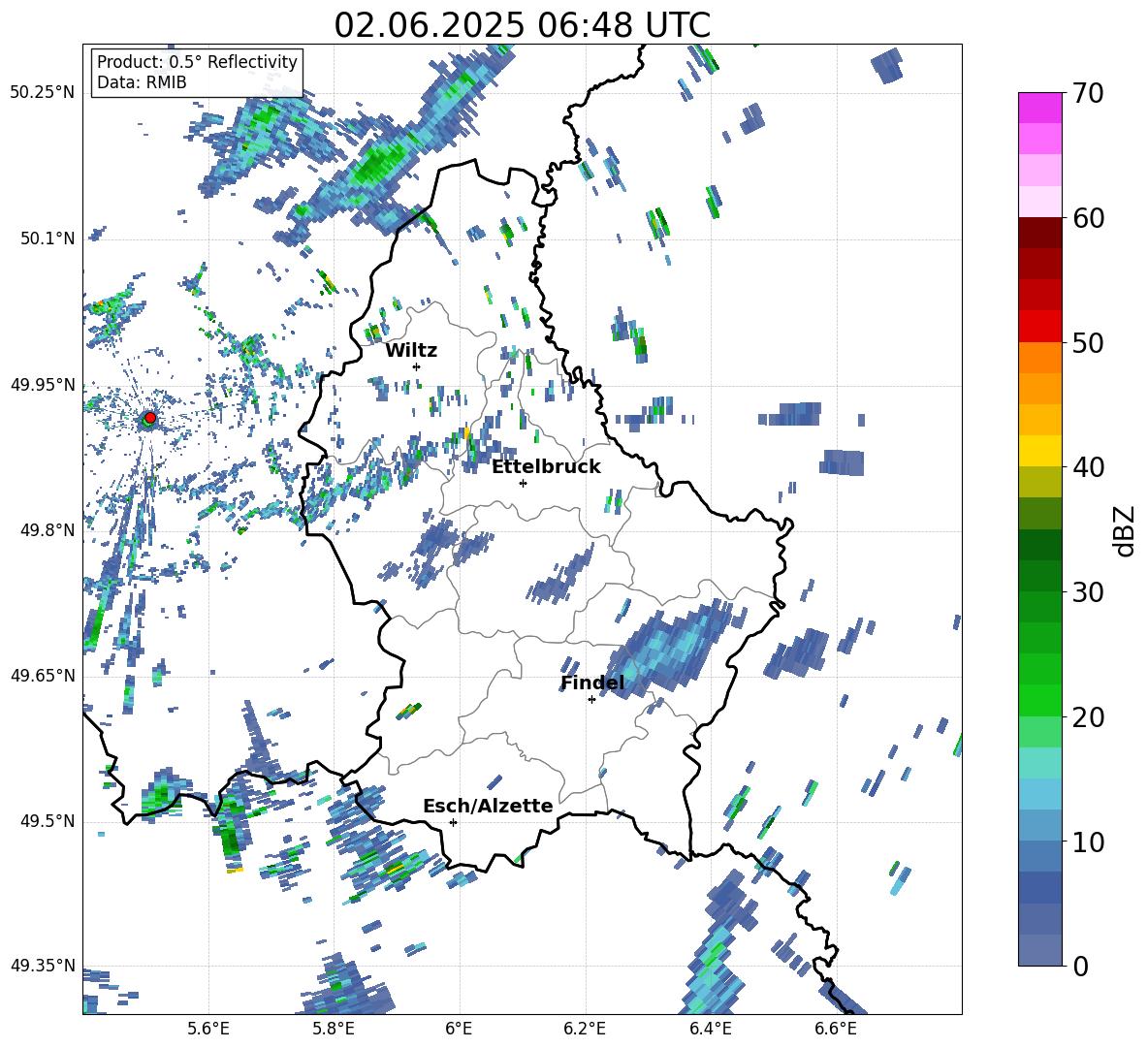Image resolution: width=1148 pixels, height=1048 pixels.
Task: Click the Findel cross marker
Action: (x=591, y=700)
